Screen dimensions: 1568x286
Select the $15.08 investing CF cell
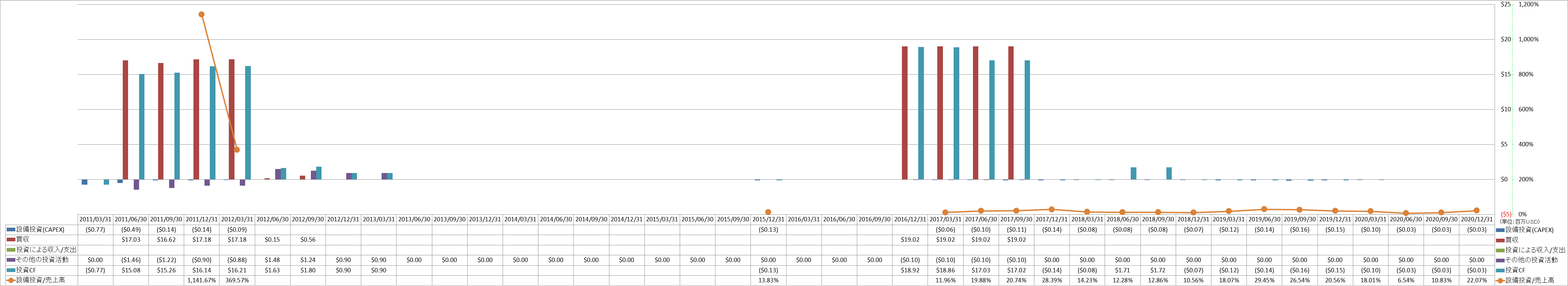(x=131, y=270)
